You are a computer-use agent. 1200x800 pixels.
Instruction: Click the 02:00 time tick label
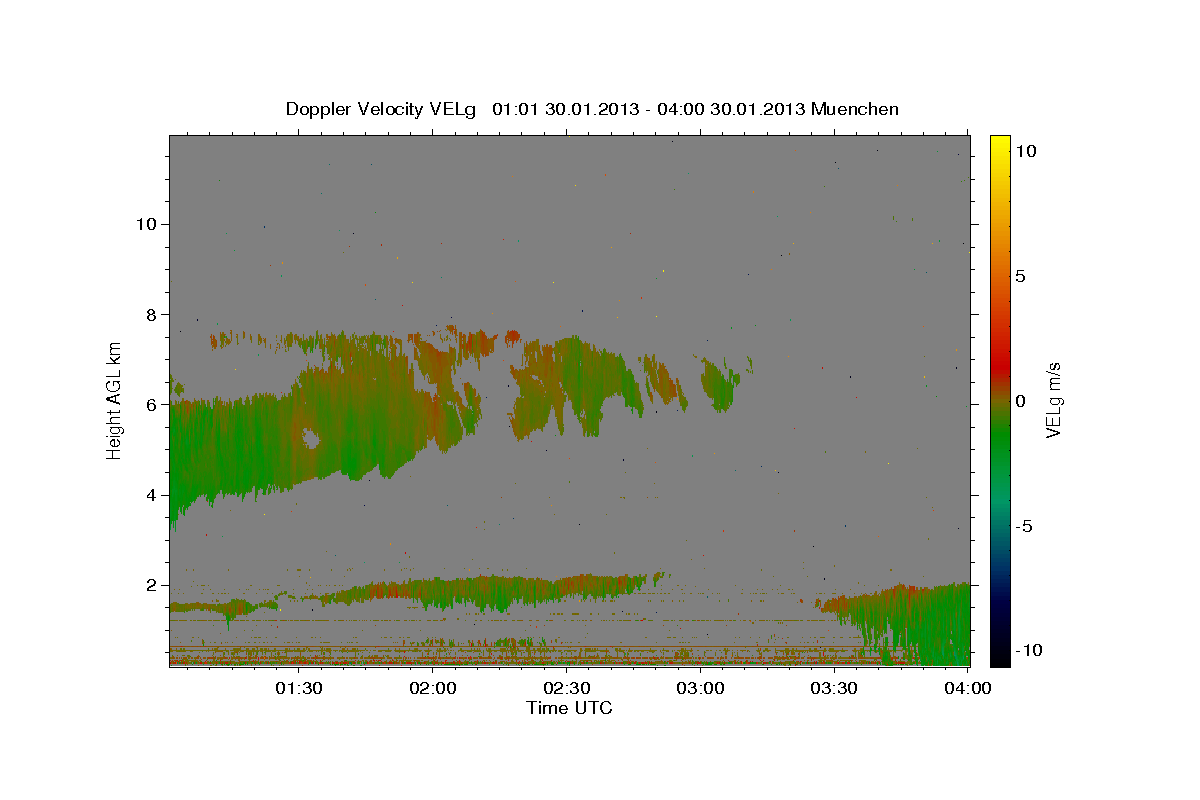433,688
